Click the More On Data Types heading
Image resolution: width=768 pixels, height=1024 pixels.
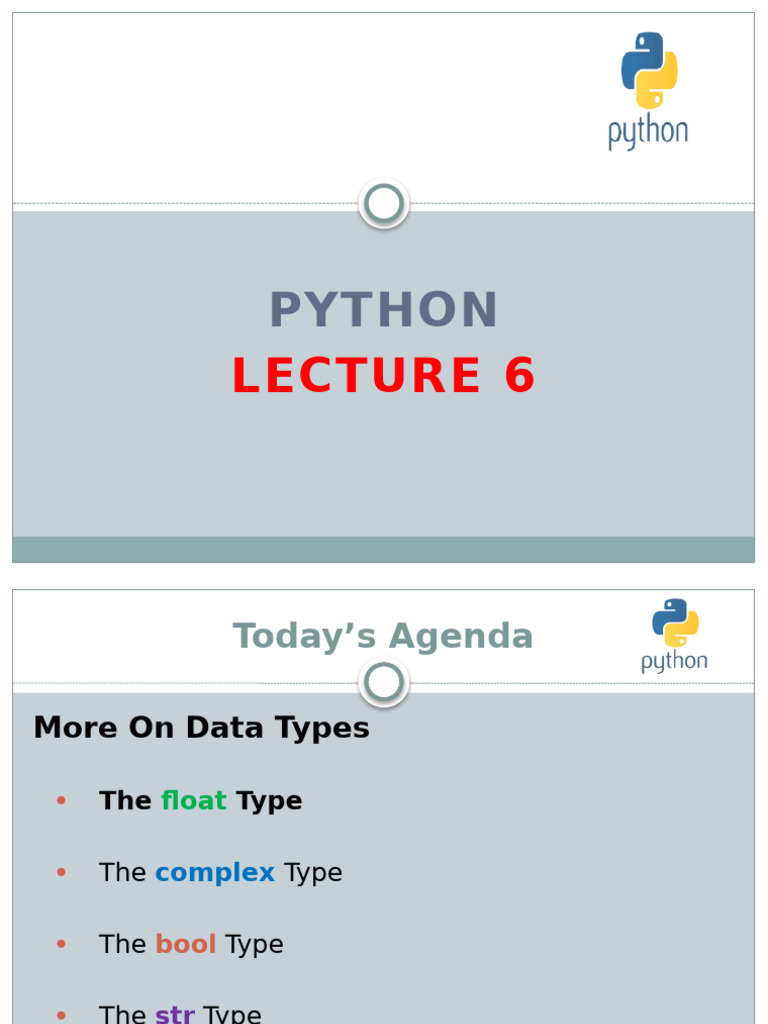tap(201, 727)
